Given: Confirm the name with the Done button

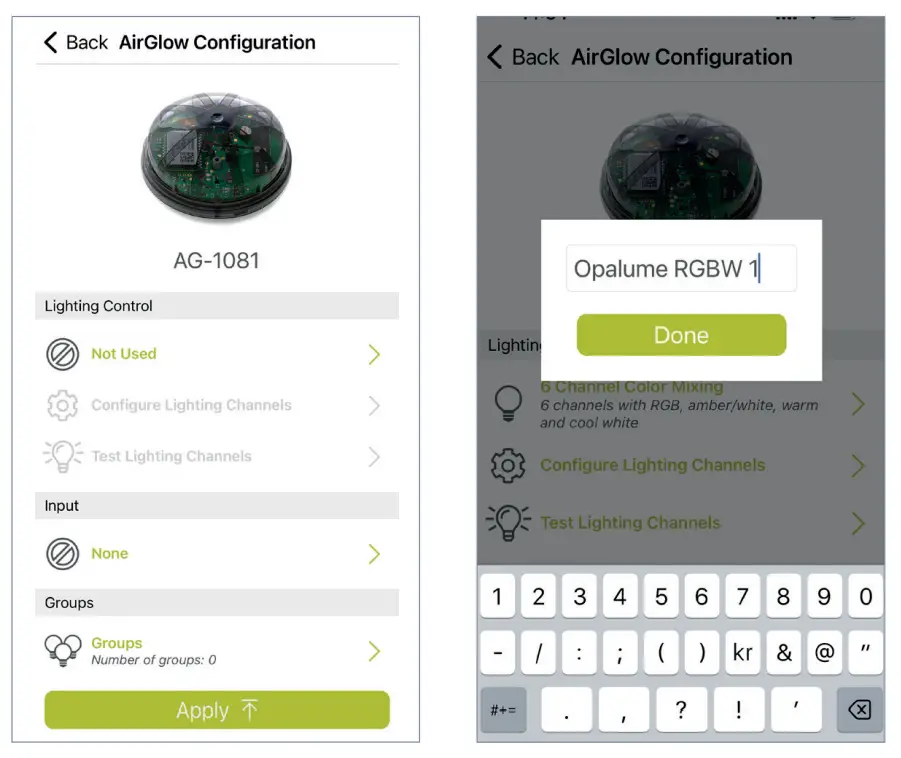Looking at the screenshot, I should (681, 335).
